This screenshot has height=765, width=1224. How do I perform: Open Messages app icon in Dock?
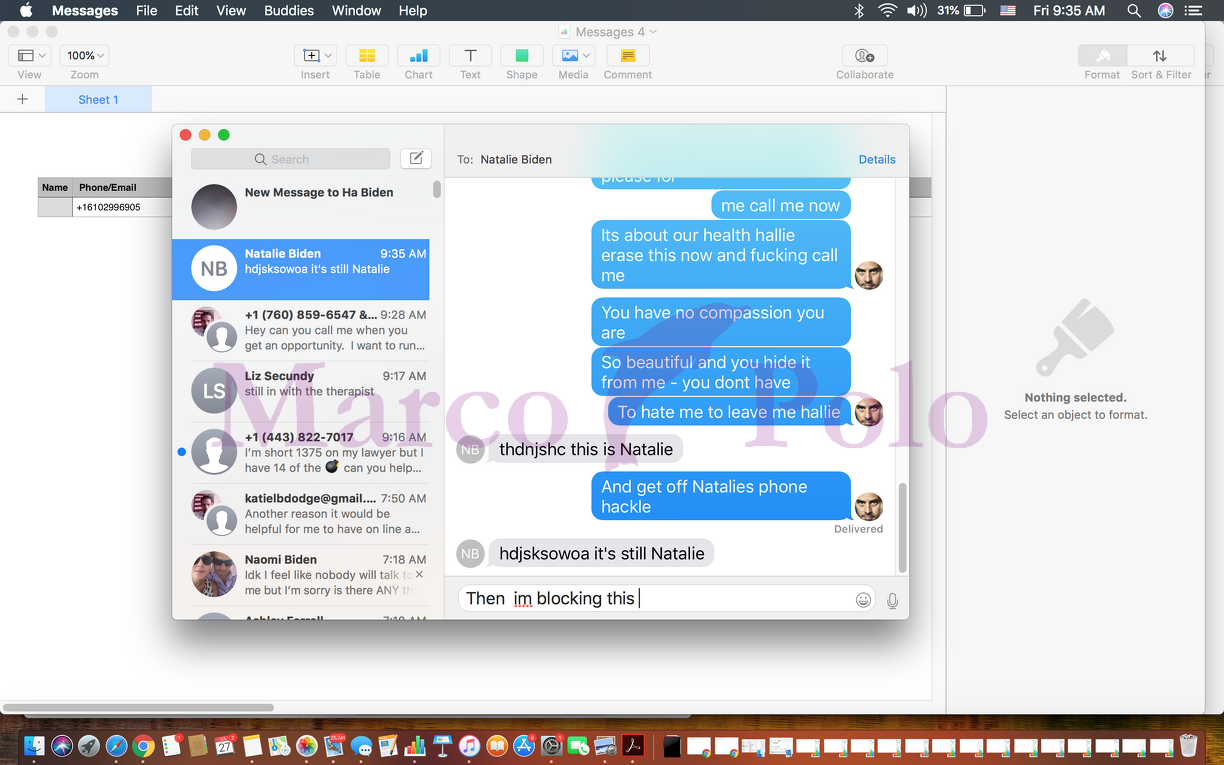click(361, 746)
